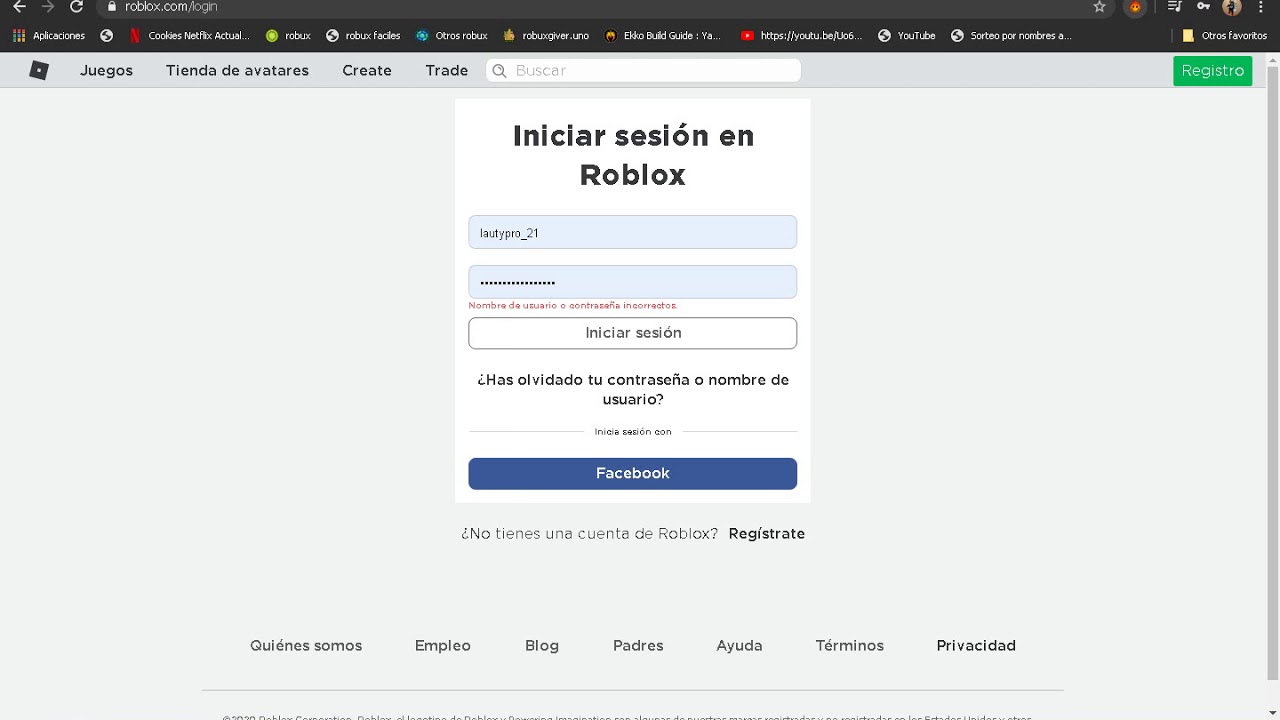Click the Iniciar sesión button
This screenshot has width=1280, height=720.
pos(632,333)
